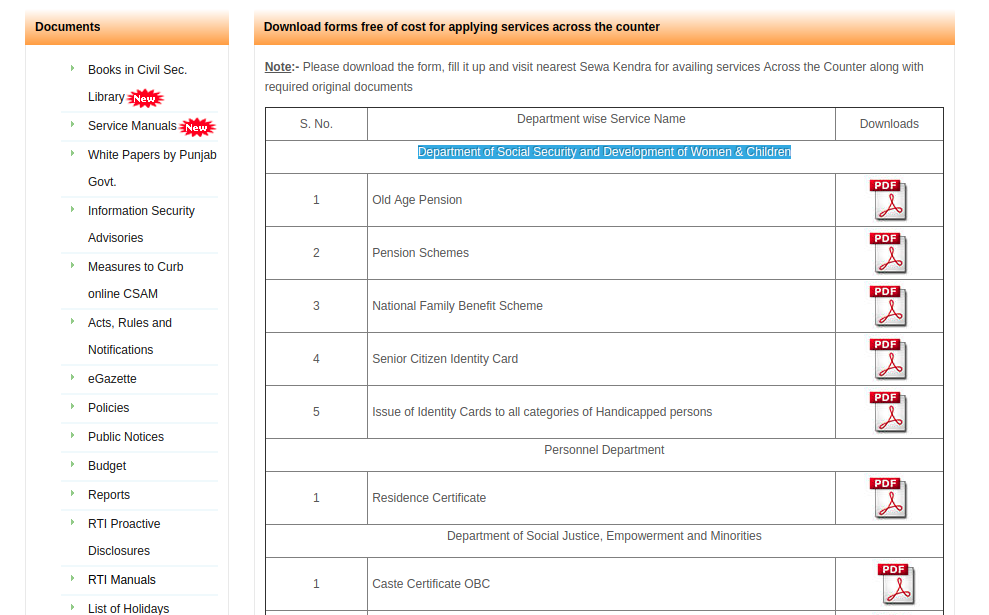Select RTI Proactive Disclosures link
Viewport: 989px width, 615px height.
click(124, 524)
